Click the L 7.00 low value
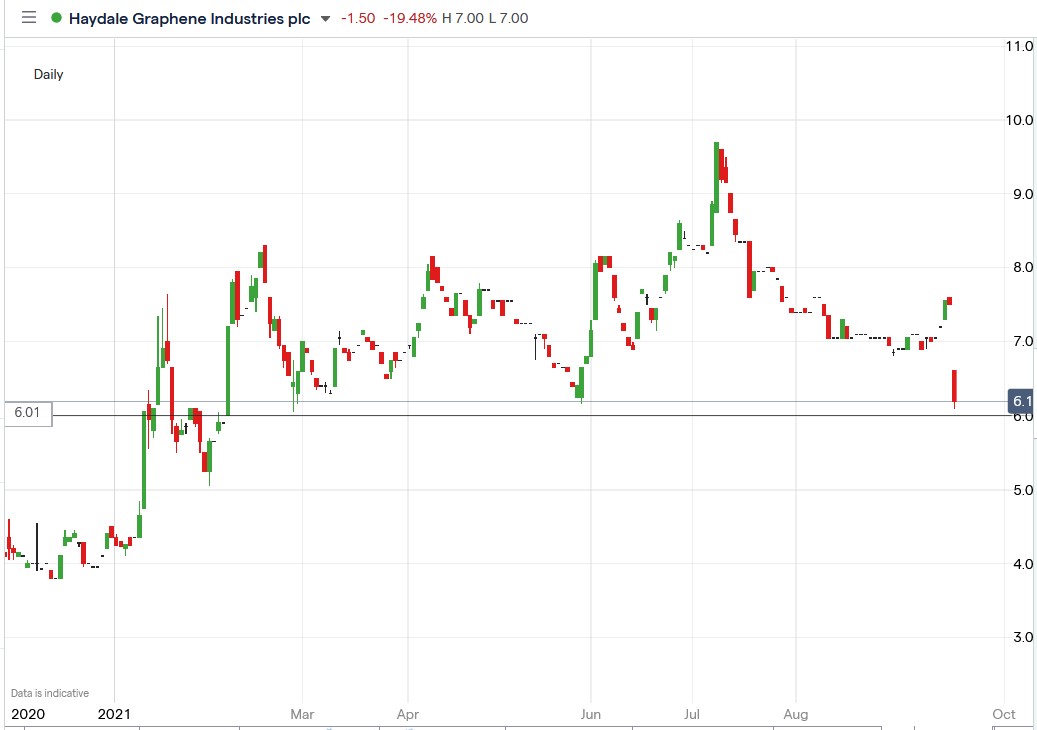1037x730 pixels. pyautogui.click(x=509, y=18)
